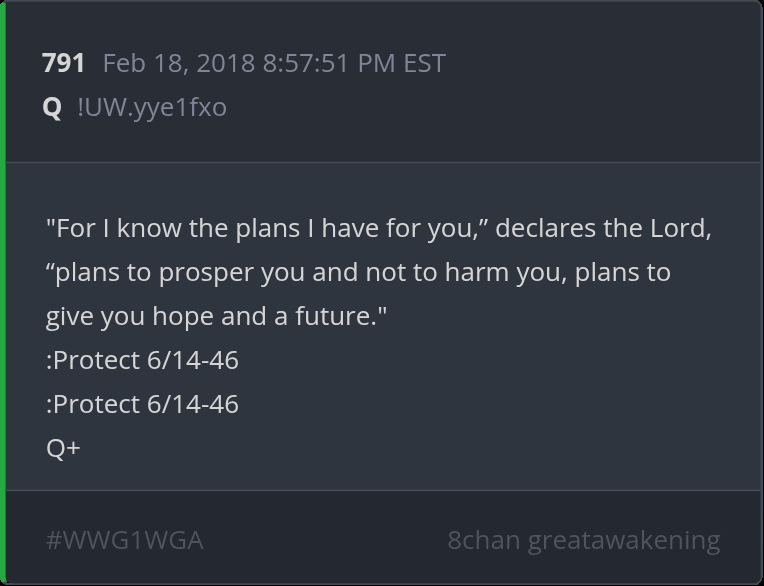The width and height of the screenshot is (764, 586).
Task: Click the Q+ signature line
Action: click(x=63, y=447)
